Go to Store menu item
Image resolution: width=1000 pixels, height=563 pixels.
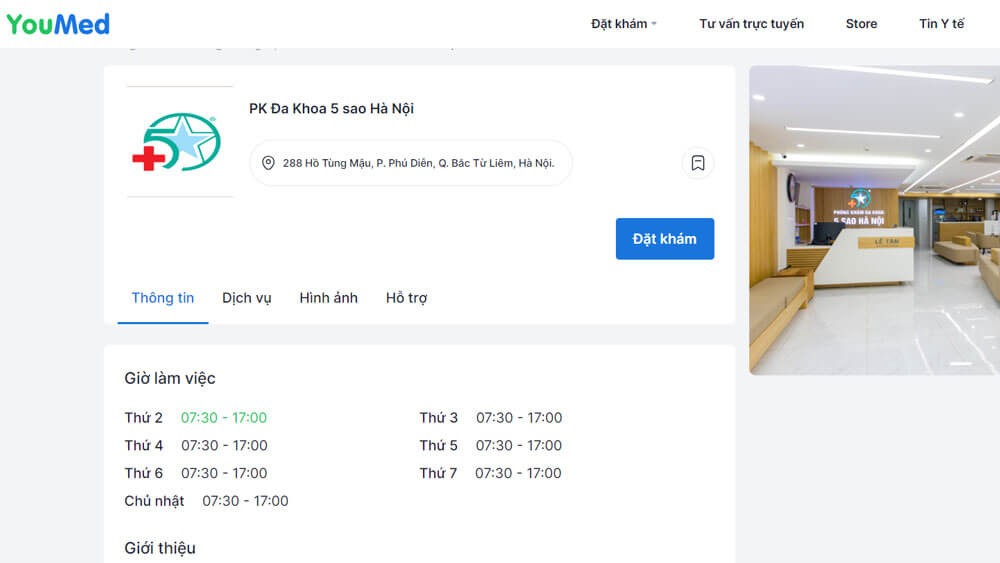coord(861,24)
